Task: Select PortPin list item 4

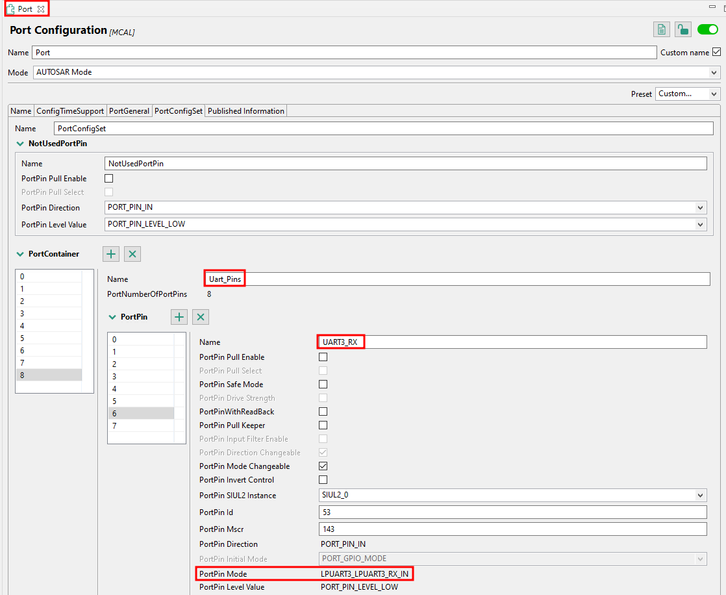Action: point(141,388)
